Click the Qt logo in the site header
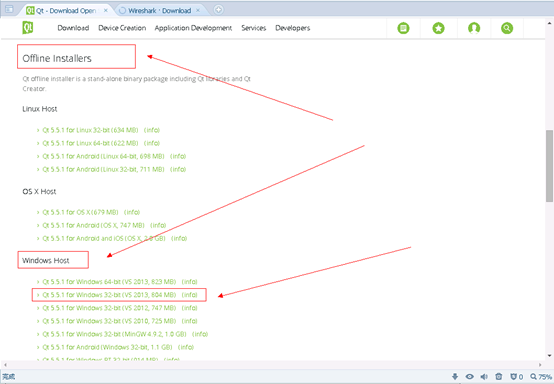 (x=28, y=28)
